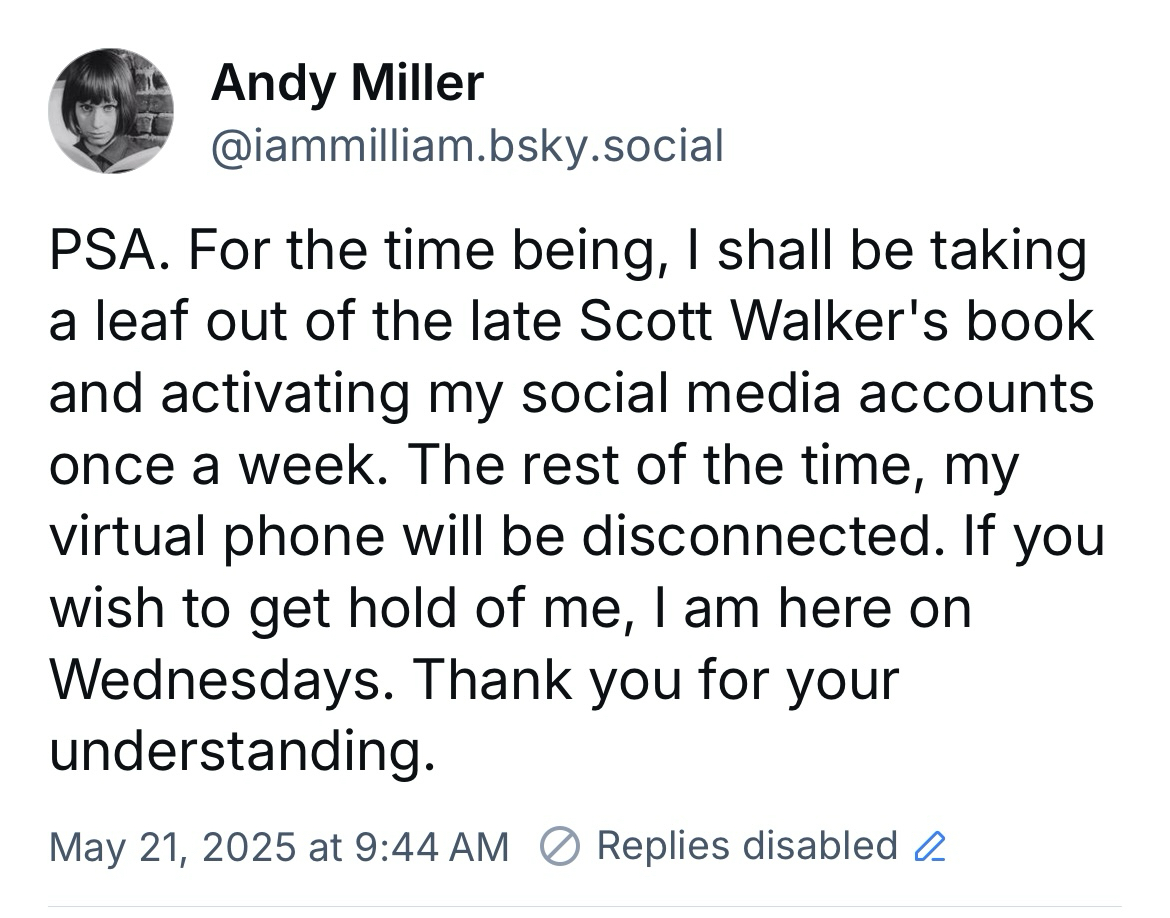This screenshot has width=1170, height=918.
Task: Click the Andy Miller display name
Action: coord(347,82)
